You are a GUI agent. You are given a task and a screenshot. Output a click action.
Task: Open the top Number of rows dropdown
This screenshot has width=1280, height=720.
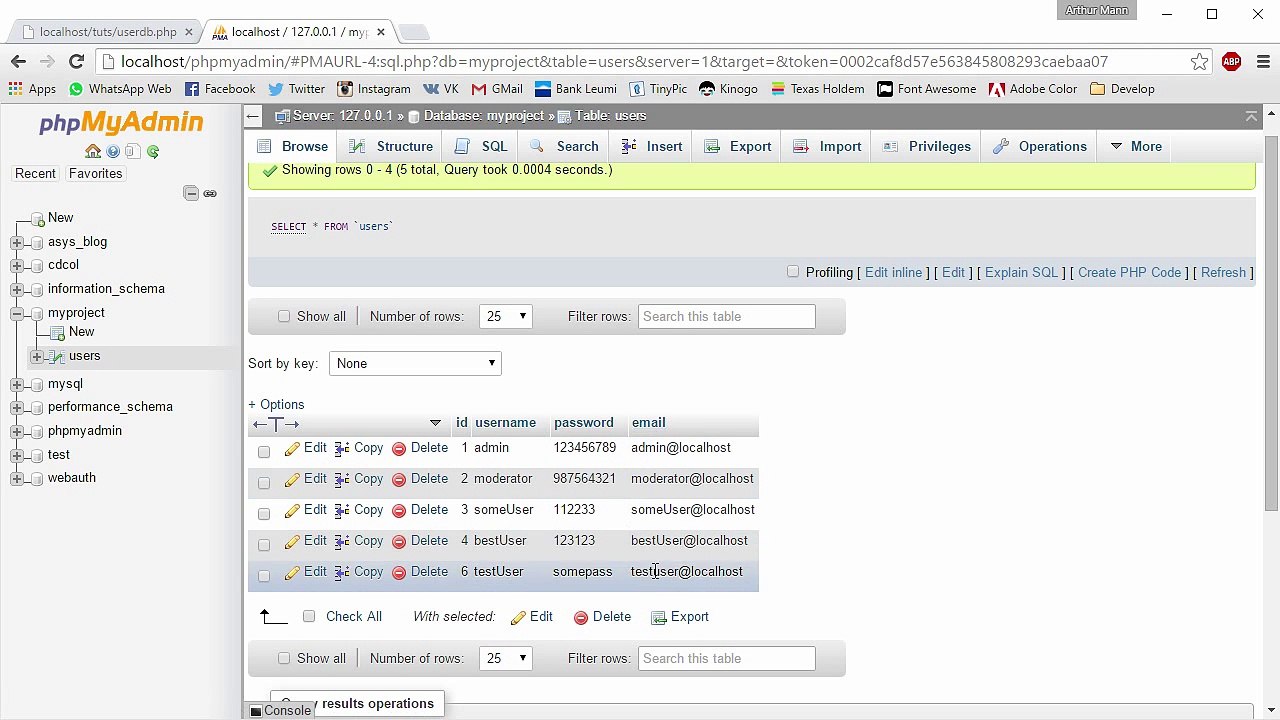click(505, 317)
